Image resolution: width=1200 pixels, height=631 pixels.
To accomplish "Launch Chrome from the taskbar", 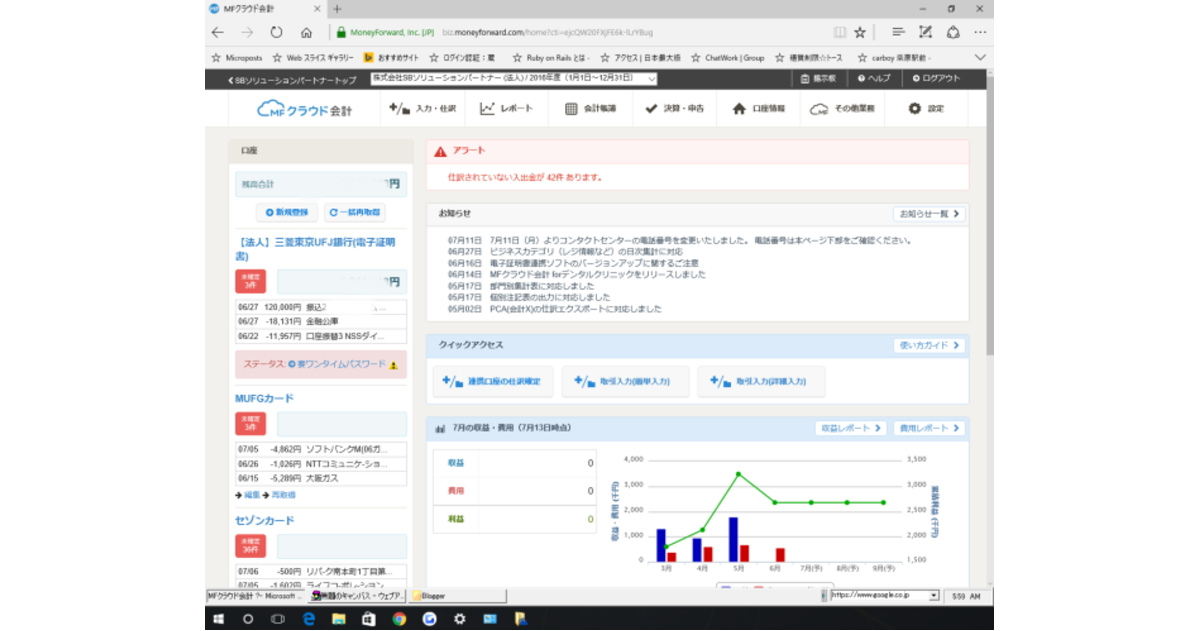I will pos(399,619).
